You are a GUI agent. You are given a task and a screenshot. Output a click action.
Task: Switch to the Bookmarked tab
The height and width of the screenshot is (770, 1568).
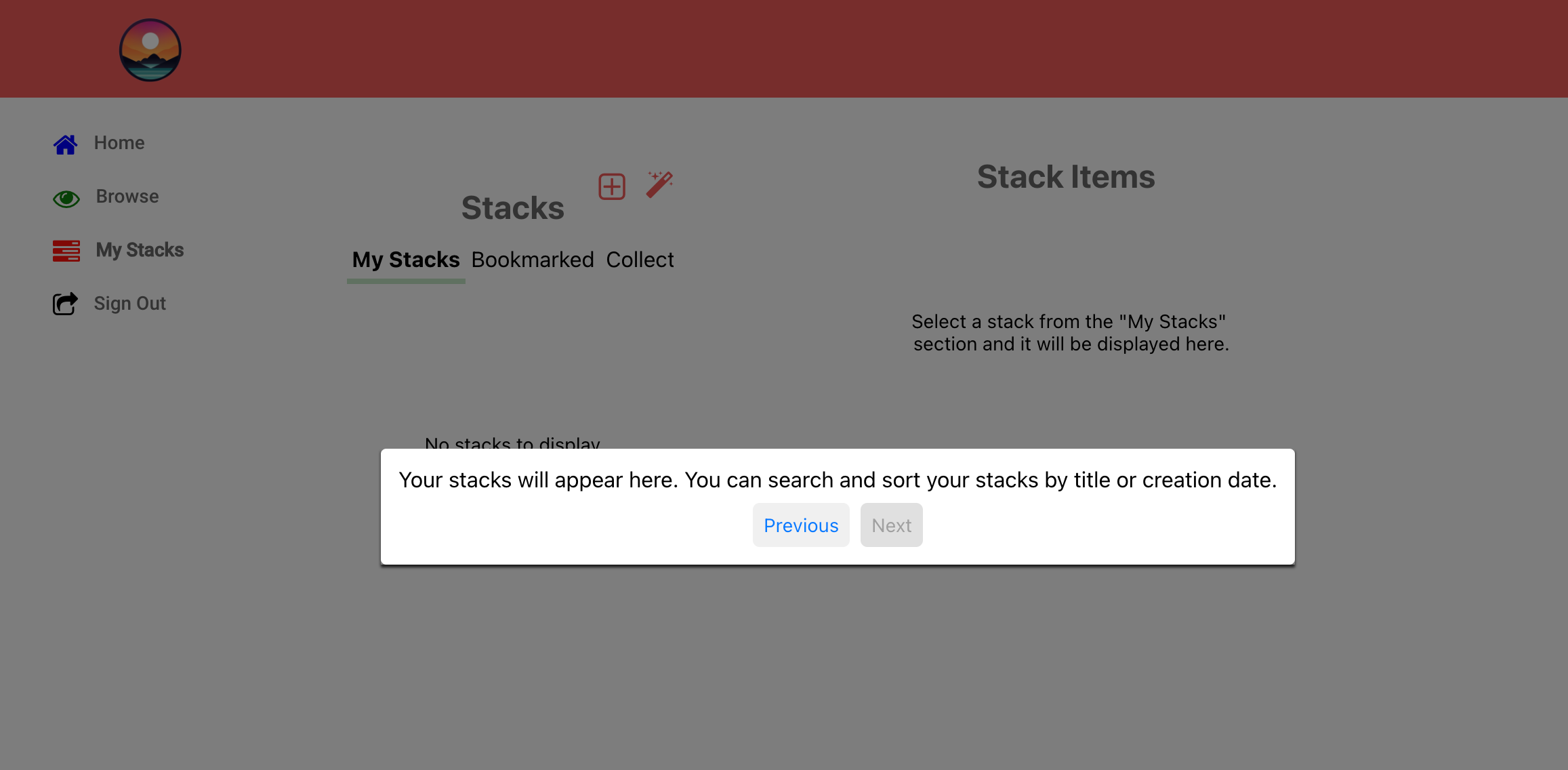click(532, 260)
